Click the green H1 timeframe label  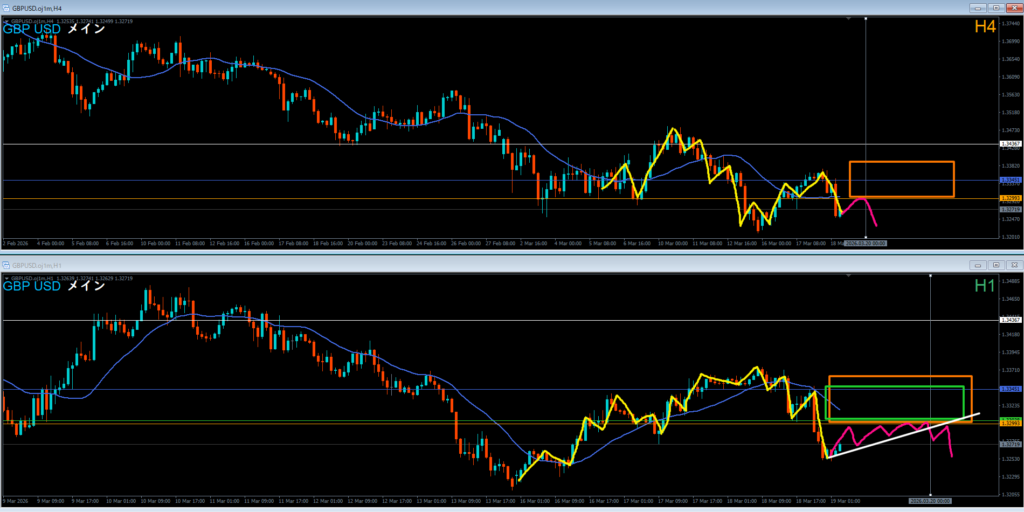coord(984,286)
